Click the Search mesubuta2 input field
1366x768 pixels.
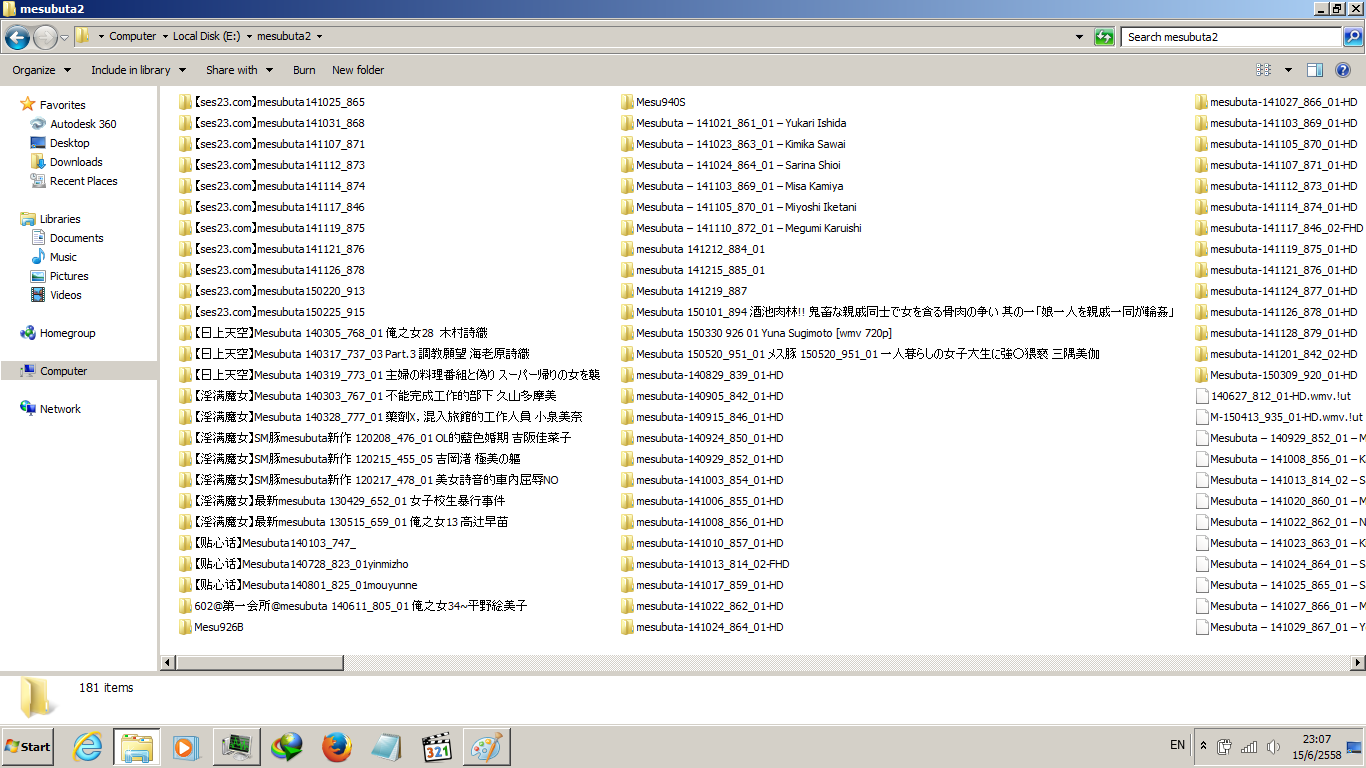click(x=1230, y=37)
